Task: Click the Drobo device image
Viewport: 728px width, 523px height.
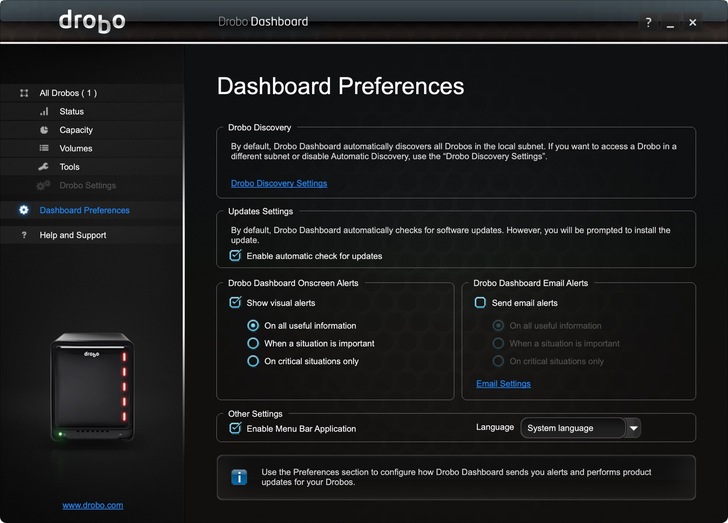Action: coord(92,387)
